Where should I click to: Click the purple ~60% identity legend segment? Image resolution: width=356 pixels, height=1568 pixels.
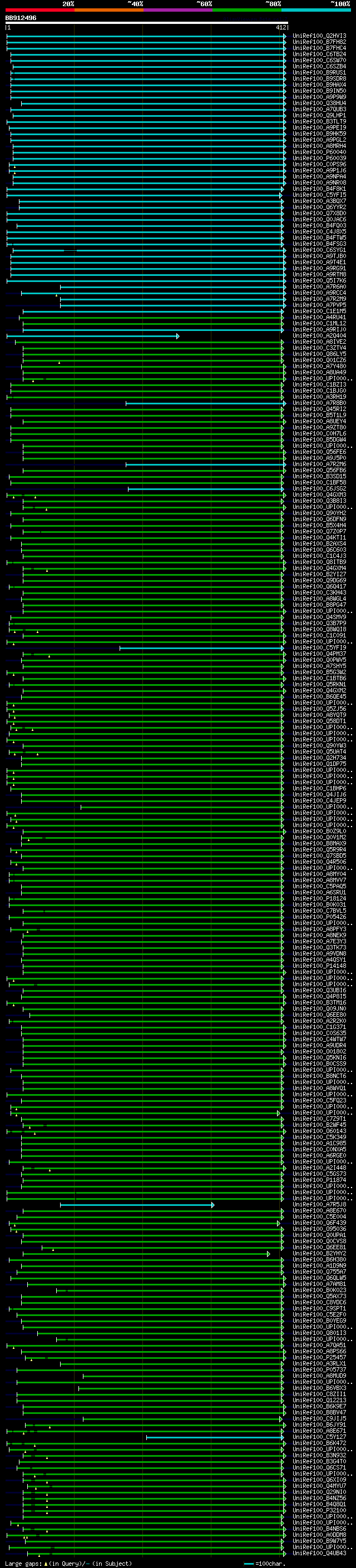177,10
